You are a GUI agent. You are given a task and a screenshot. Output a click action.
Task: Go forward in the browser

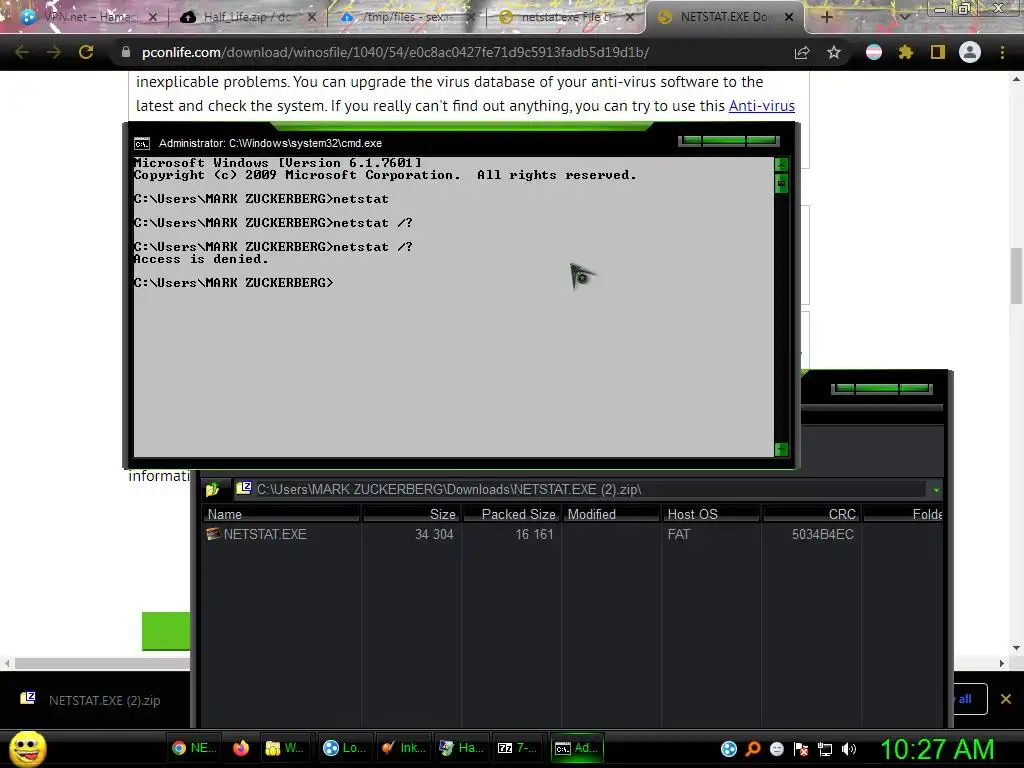click(54, 52)
